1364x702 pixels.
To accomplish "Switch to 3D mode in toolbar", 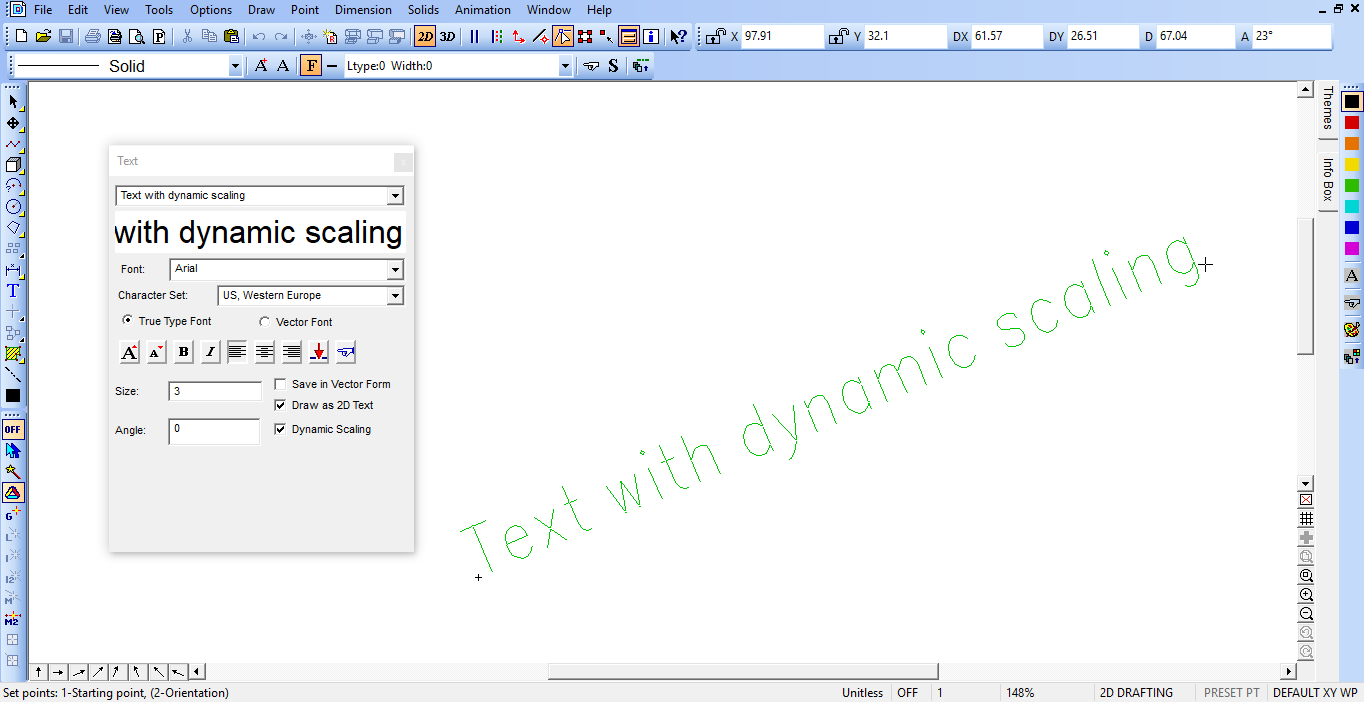I will click(447, 37).
